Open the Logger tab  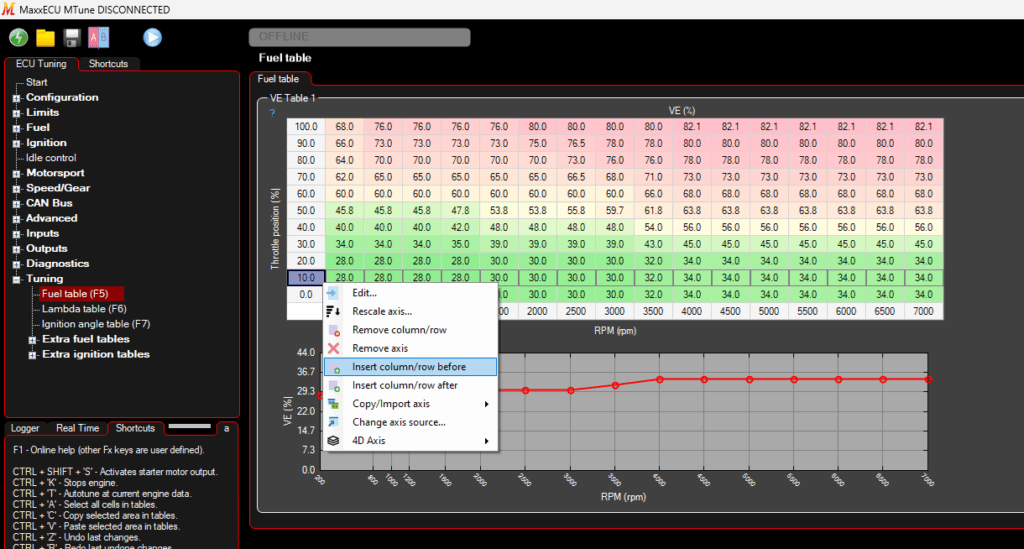pyautogui.click(x=25, y=428)
